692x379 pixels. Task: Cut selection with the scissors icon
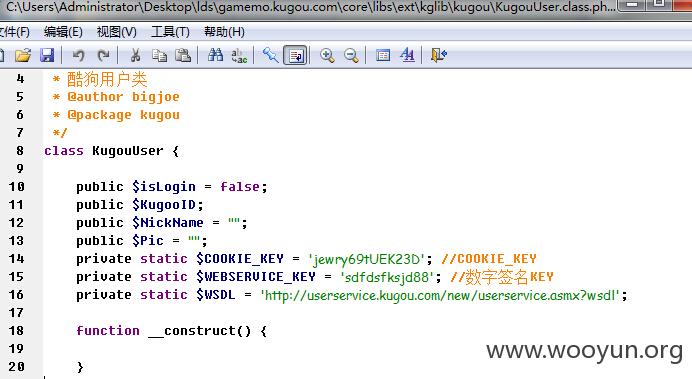point(135,55)
